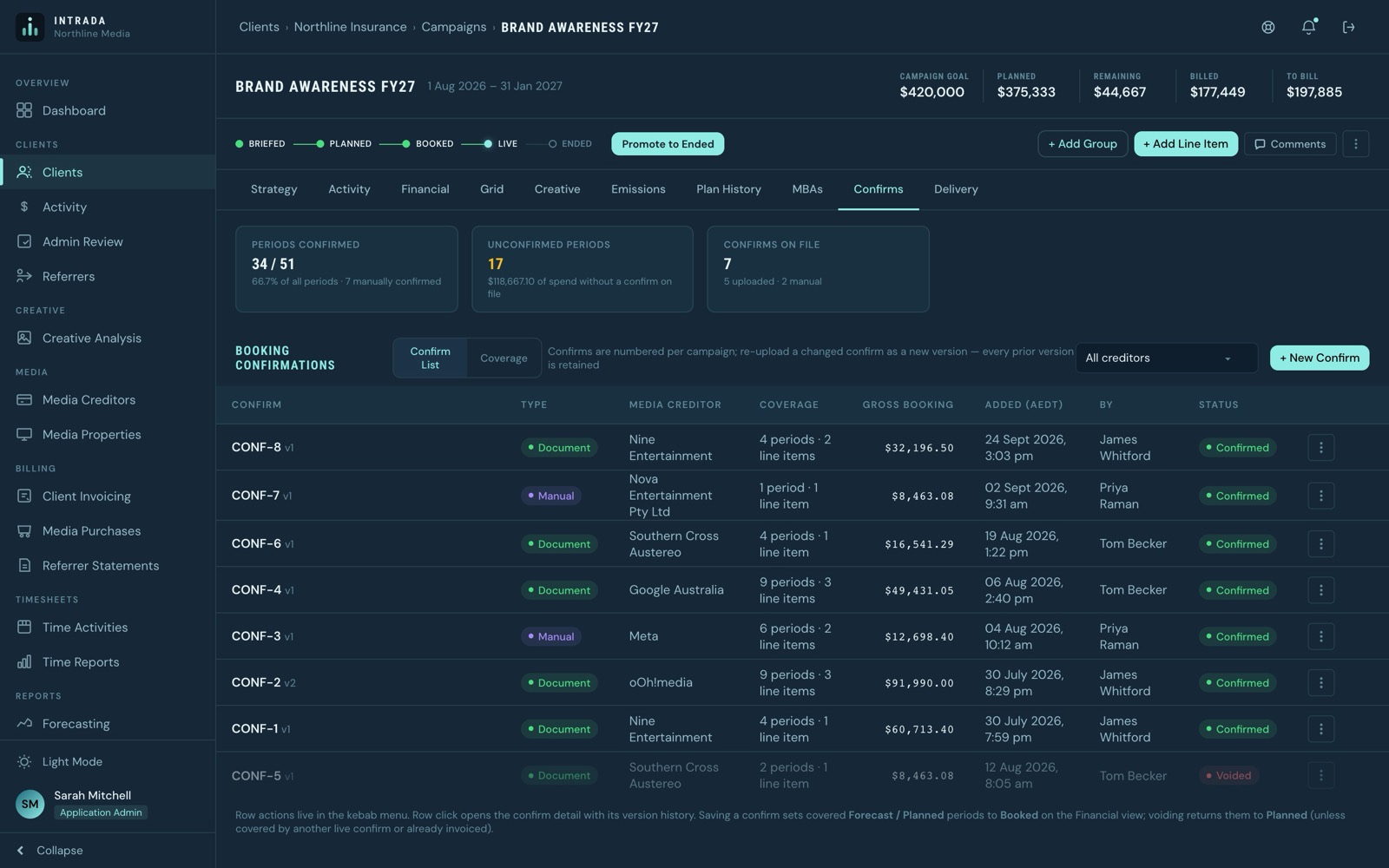
Task: Open Time Activities in the sidebar
Action: (x=108, y=627)
